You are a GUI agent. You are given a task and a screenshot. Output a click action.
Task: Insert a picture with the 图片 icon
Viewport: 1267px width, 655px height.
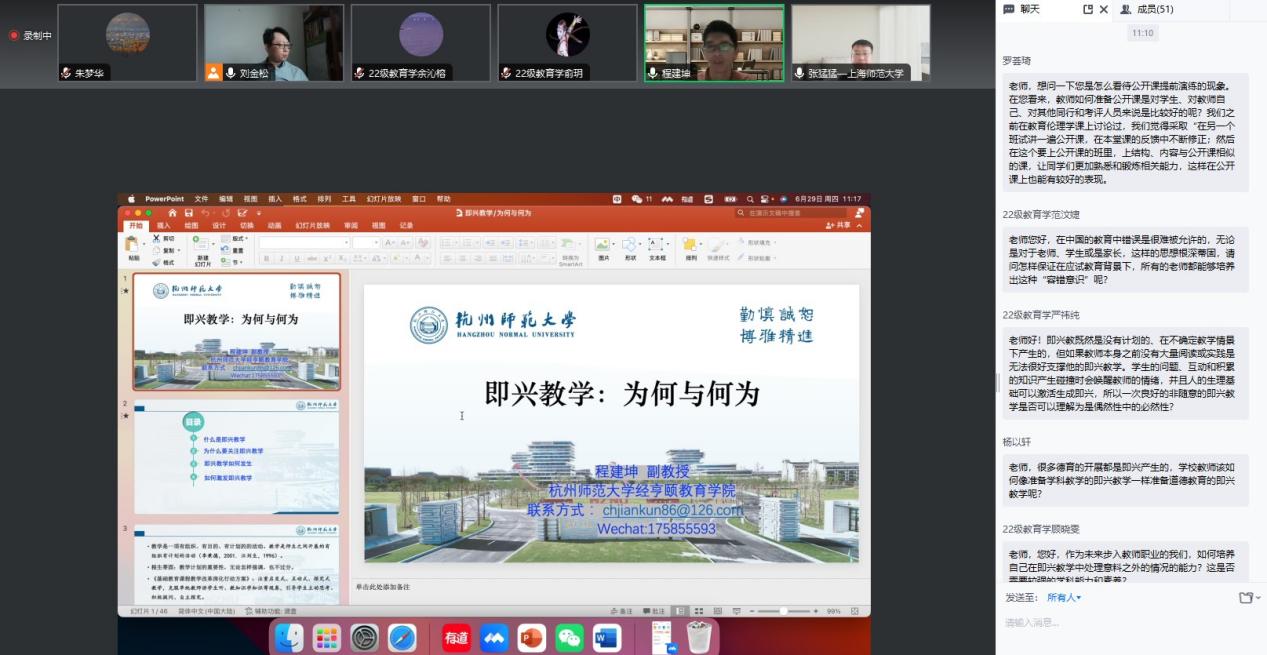pos(603,246)
